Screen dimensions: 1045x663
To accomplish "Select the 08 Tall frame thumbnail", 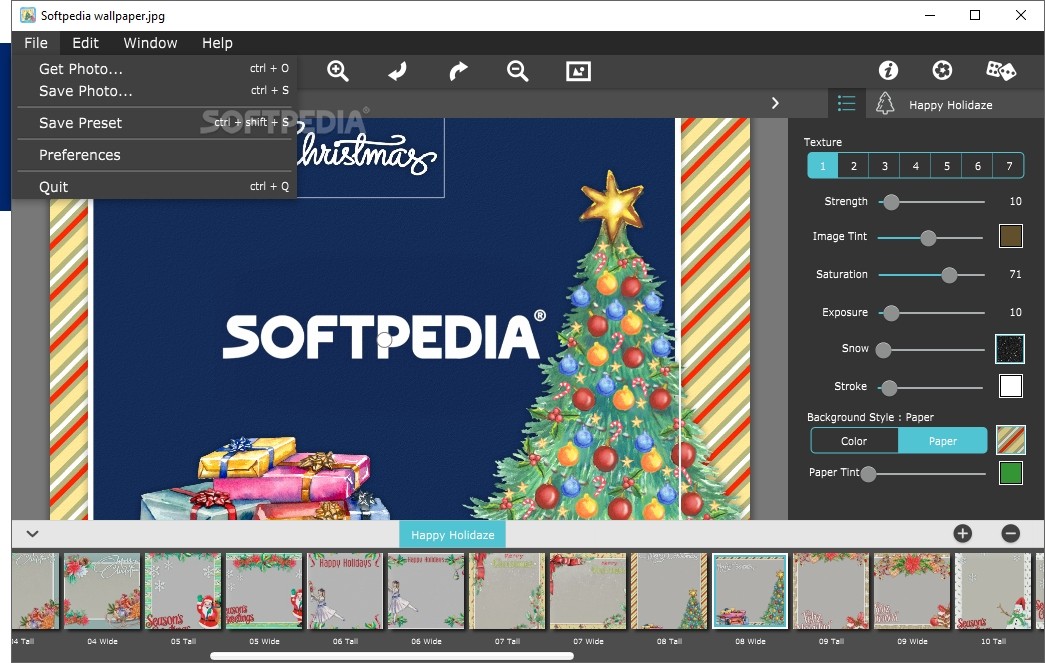I will (669, 591).
